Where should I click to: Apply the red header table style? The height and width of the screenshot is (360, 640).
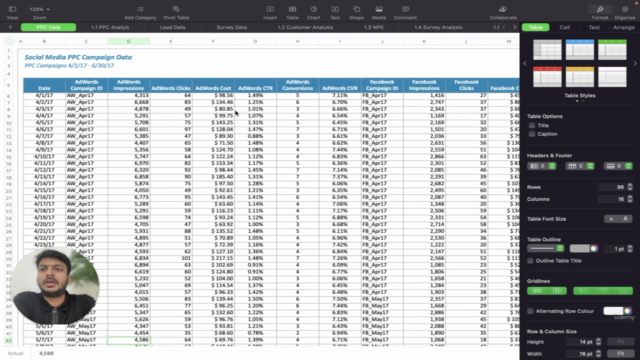coord(547,77)
